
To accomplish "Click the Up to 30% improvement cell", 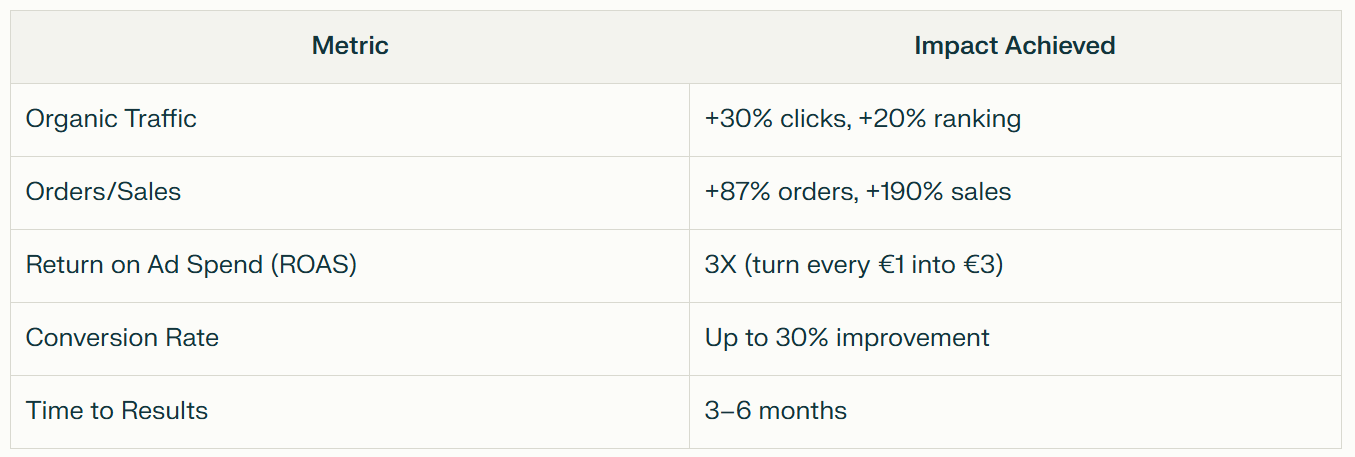I will coord(1015,339).
